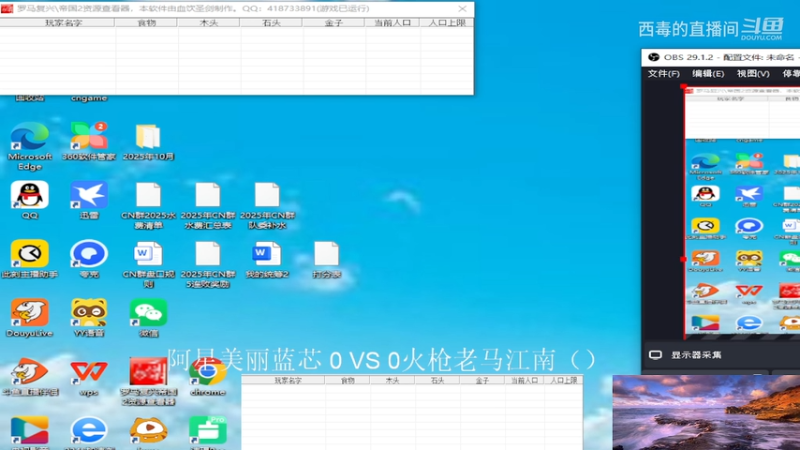Click the sunset coast image thumbnail
The height and width of the screenshot is (450, 800).
pyautogui.click(x=706, y=412)
